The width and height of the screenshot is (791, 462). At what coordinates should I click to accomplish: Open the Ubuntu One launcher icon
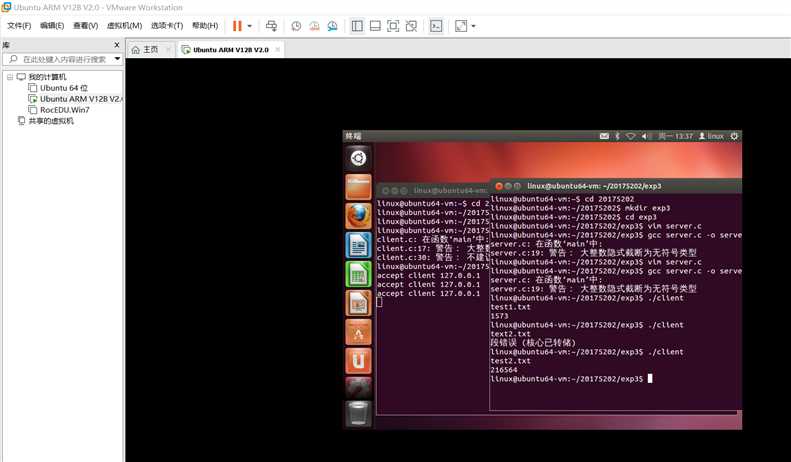pyautogui.click(x=358, y=361)
